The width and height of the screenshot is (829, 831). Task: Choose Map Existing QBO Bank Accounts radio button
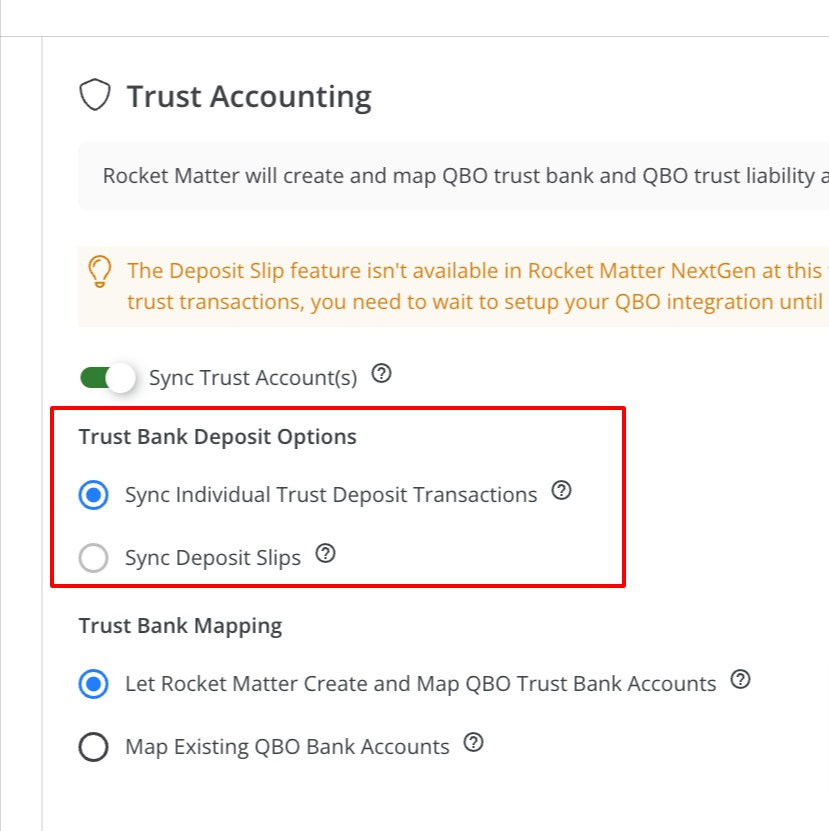94,747
